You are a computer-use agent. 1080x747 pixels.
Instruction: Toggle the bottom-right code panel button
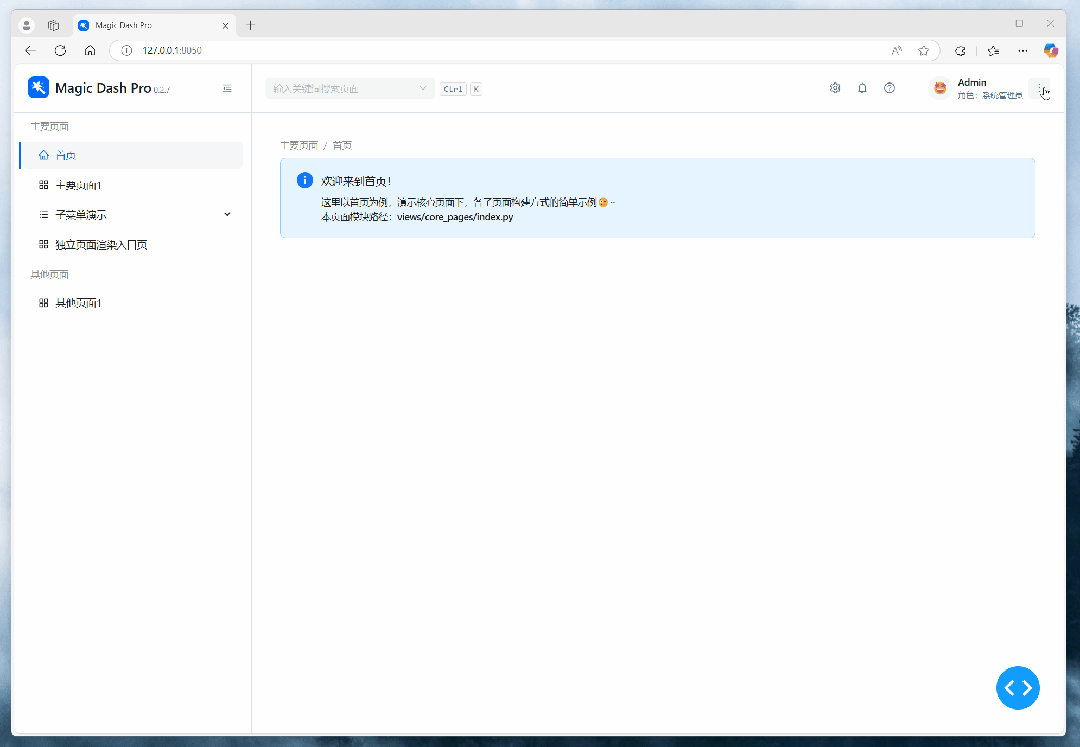tap(1018, 688)
